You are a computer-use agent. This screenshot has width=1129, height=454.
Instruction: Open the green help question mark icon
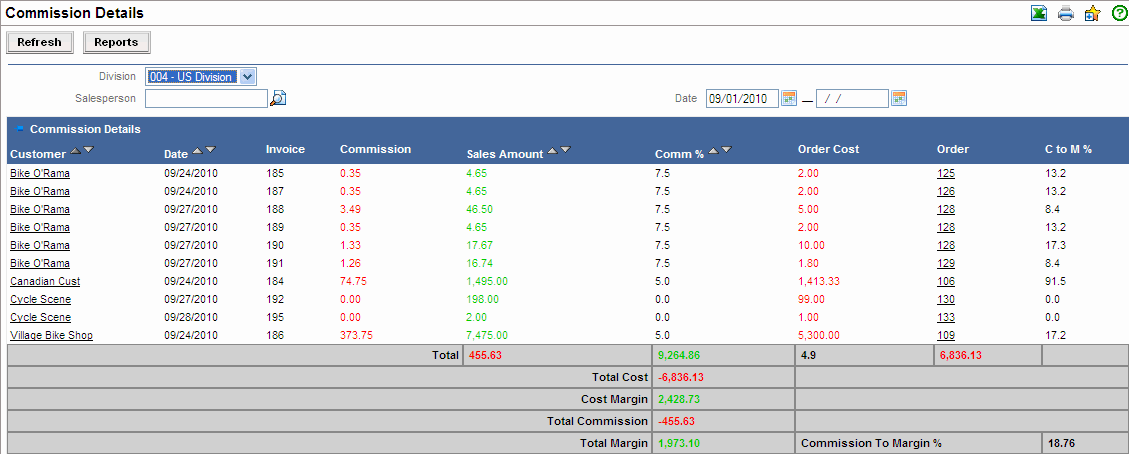pos(1119,14)
